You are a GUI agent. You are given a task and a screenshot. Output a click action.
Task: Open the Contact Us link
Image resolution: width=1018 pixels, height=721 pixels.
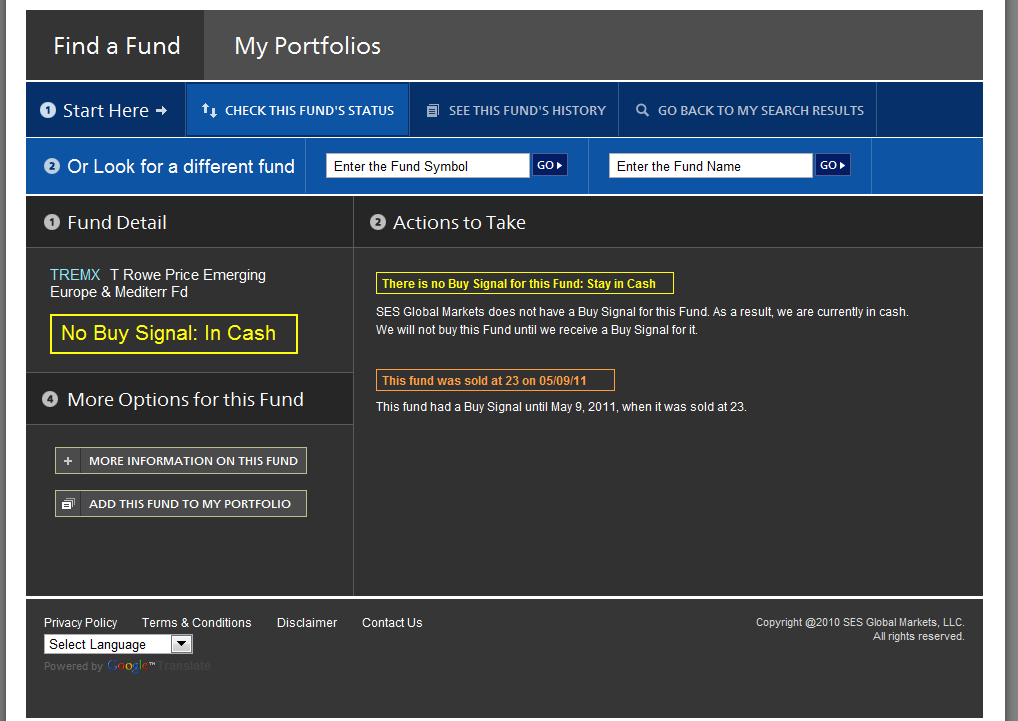point(392,623)
